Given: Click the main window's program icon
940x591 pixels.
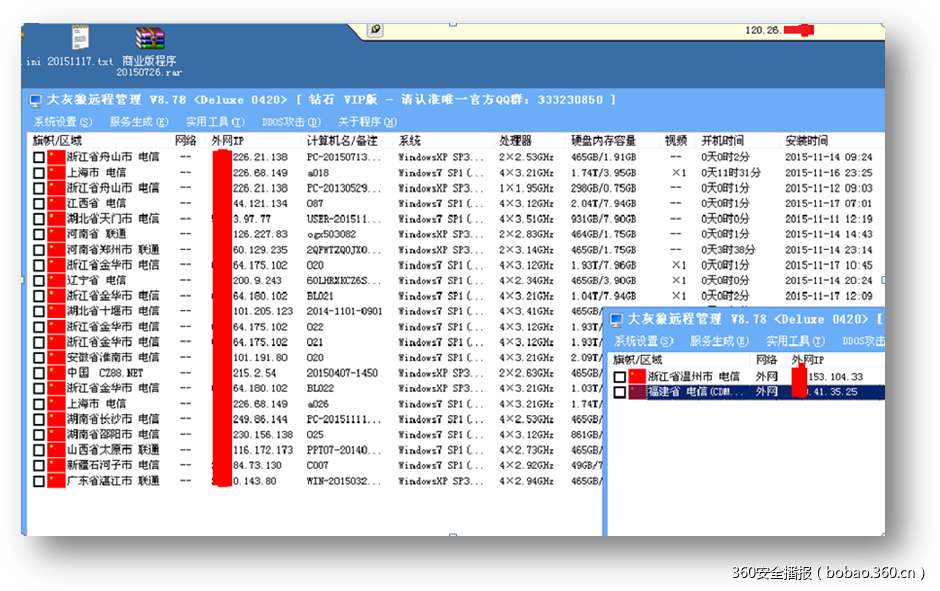Looking at the screenshot, I should 33,99.
